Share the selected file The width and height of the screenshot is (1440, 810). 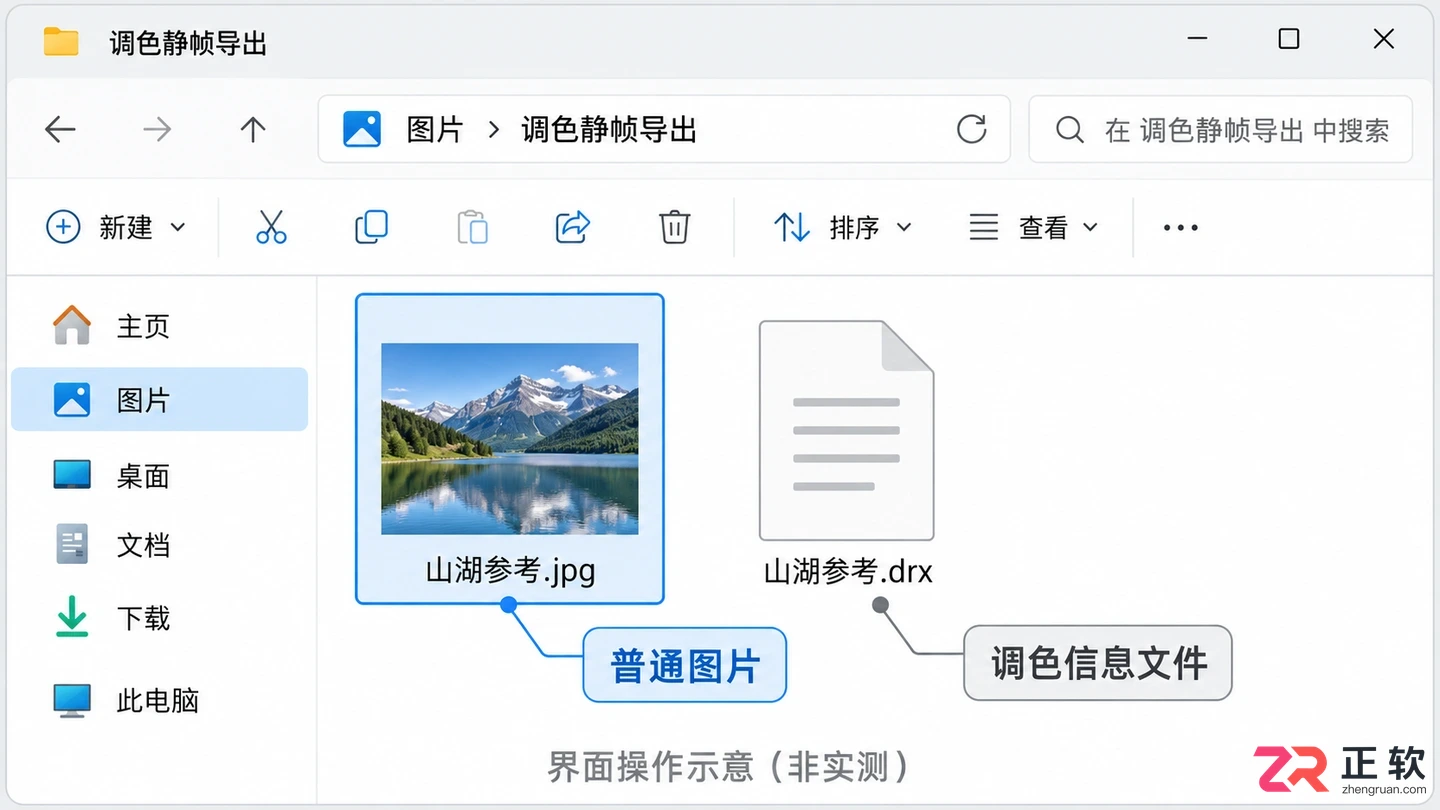(573, 227)
